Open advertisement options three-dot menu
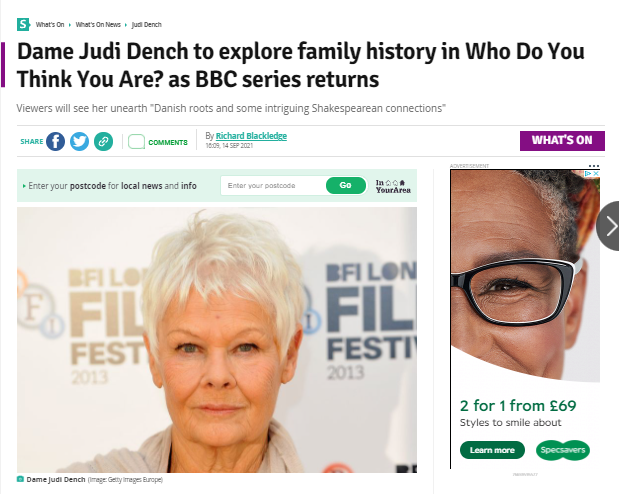 pos(594,166)
